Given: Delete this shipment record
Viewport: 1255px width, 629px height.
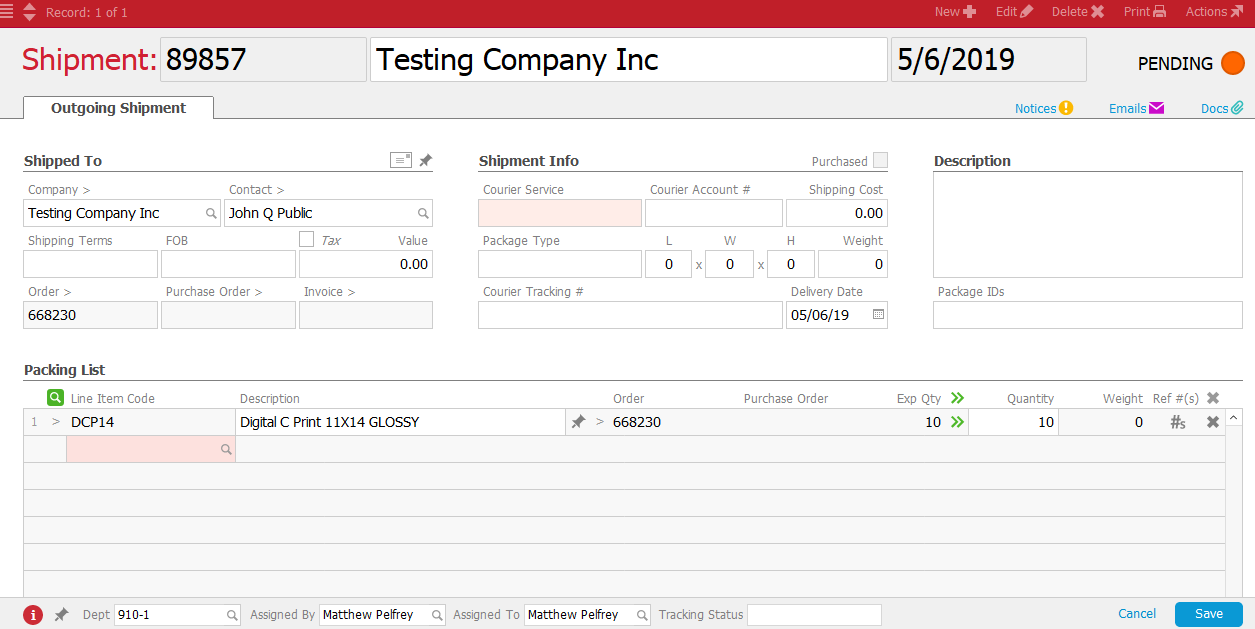Looking at the screenshot, I should (x=1078, y=12).
